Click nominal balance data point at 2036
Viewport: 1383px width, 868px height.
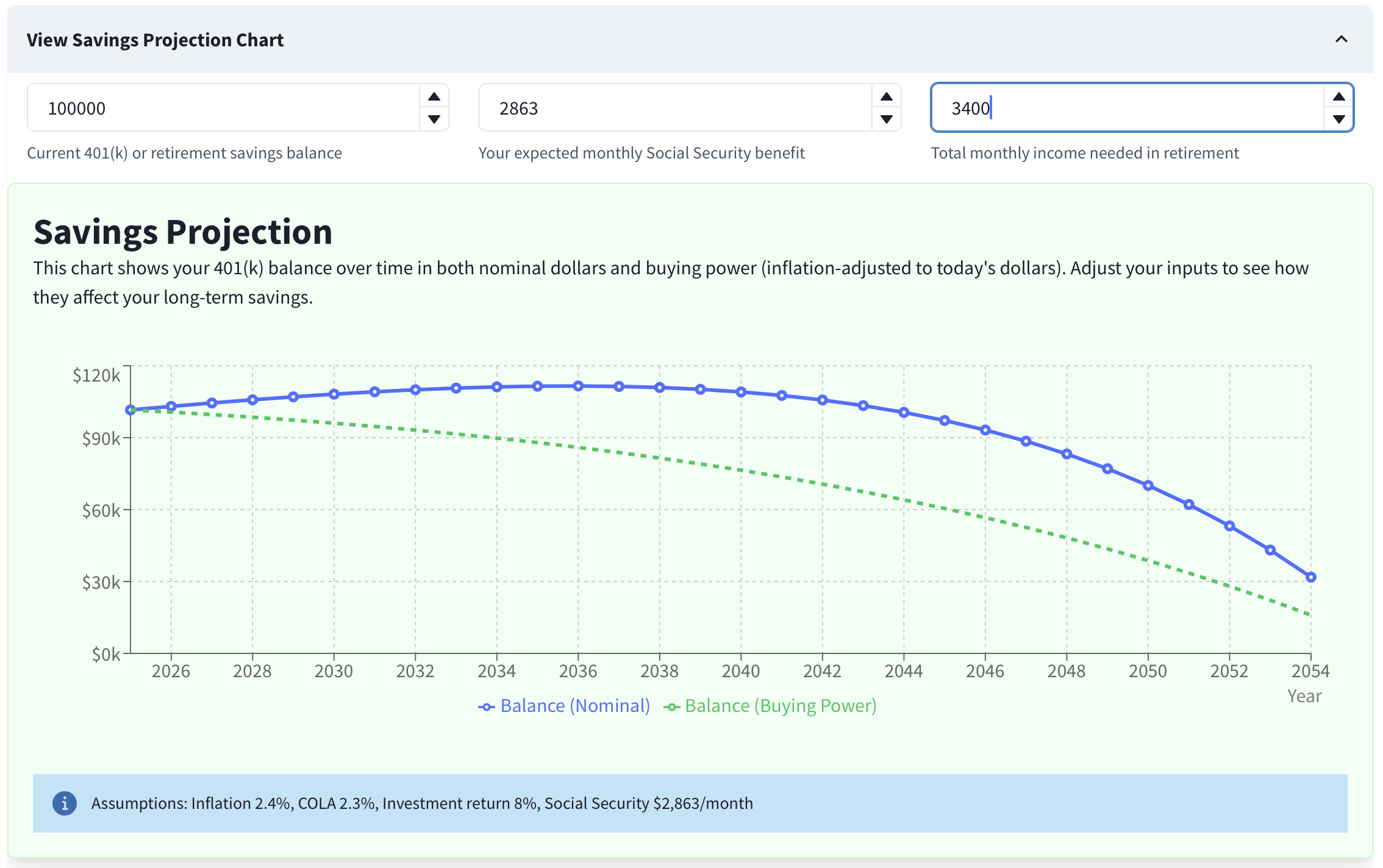point(578,386)
